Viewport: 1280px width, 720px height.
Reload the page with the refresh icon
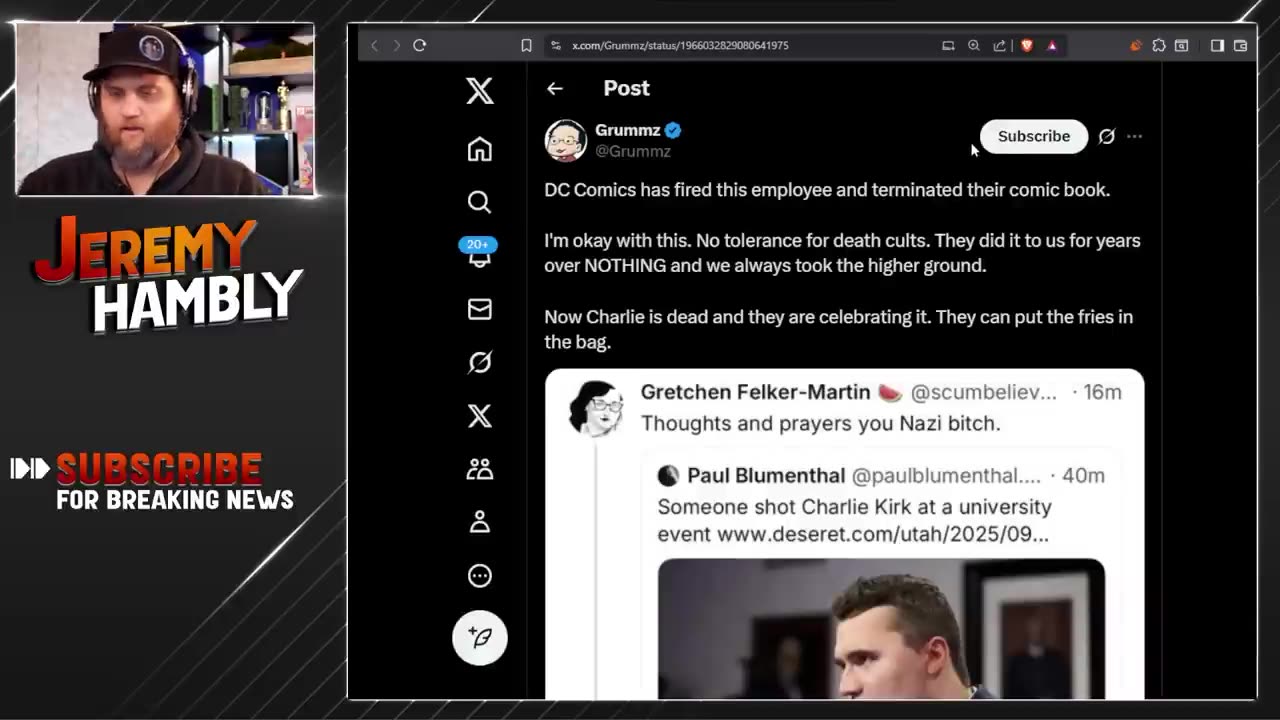(x=420, y=45)
